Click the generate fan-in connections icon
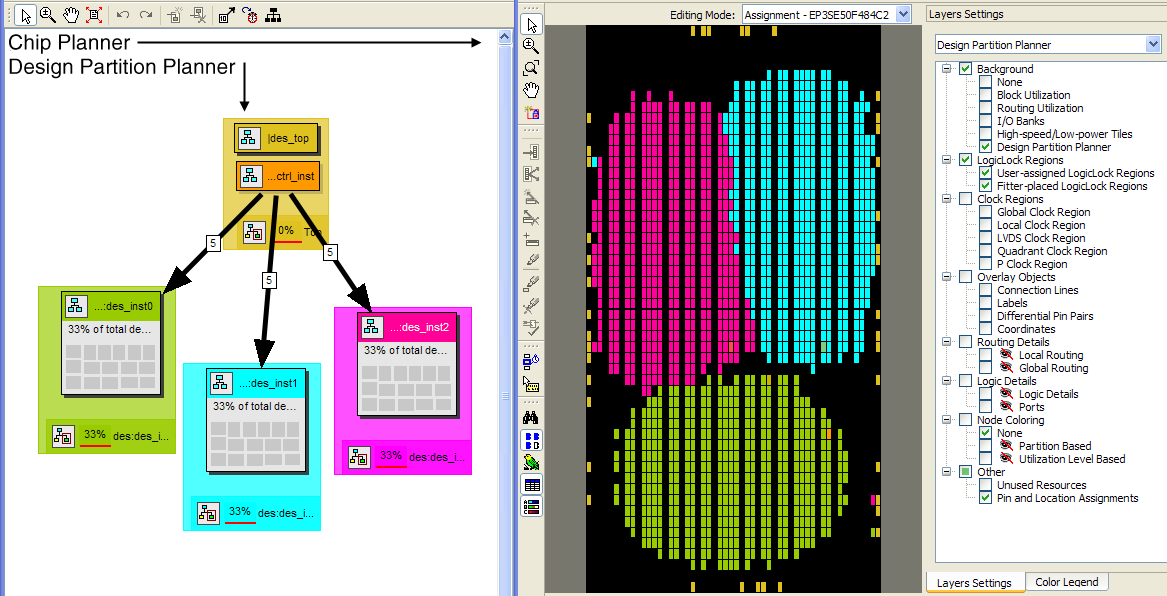This screenshot has height=596, width=1167. pyautogui.click(x=531, y=153)
